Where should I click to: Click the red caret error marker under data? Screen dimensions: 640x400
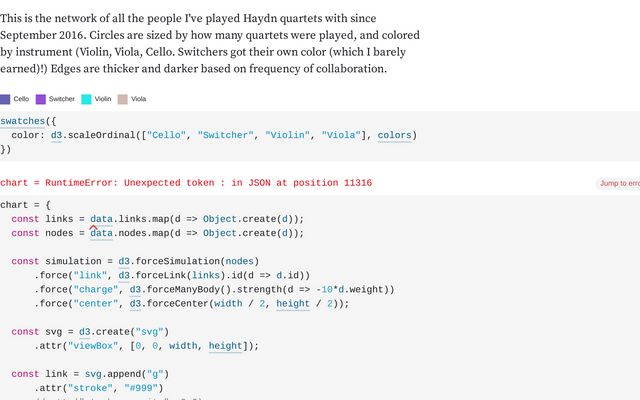click(x=93, y=228)
